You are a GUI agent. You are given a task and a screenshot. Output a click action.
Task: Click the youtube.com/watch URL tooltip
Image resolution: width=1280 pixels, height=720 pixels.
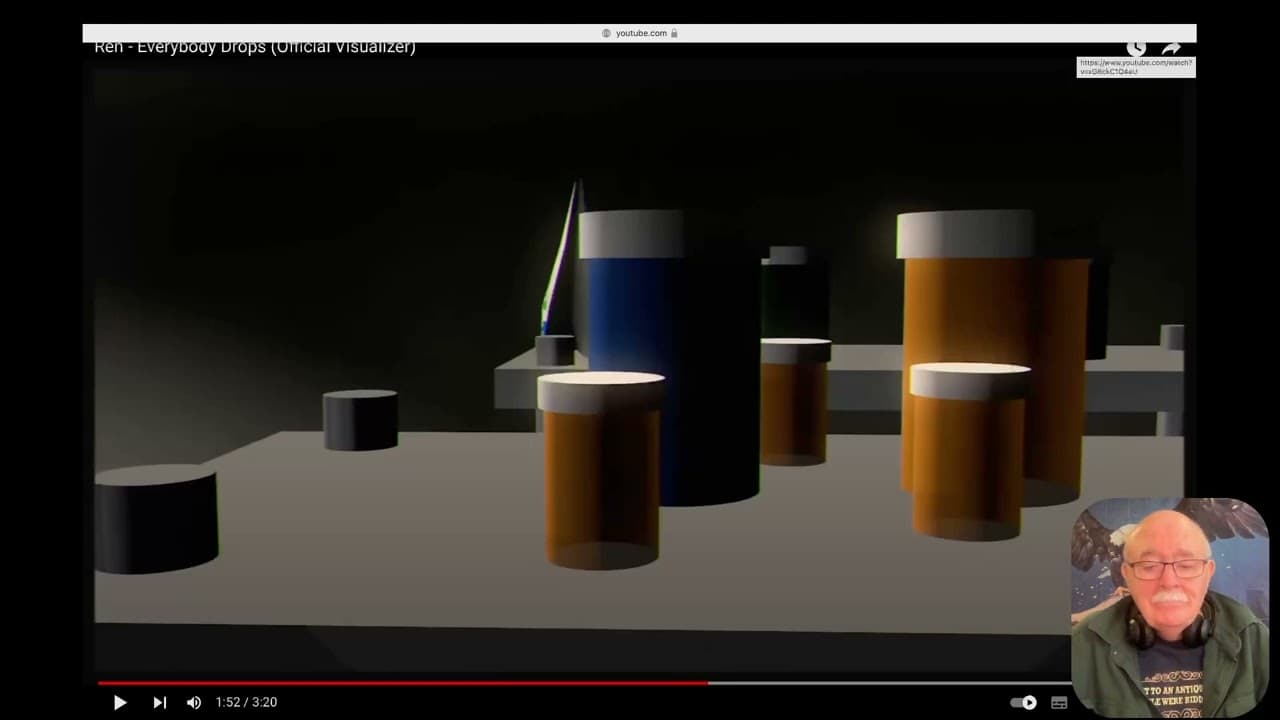tap(1135, 67)
